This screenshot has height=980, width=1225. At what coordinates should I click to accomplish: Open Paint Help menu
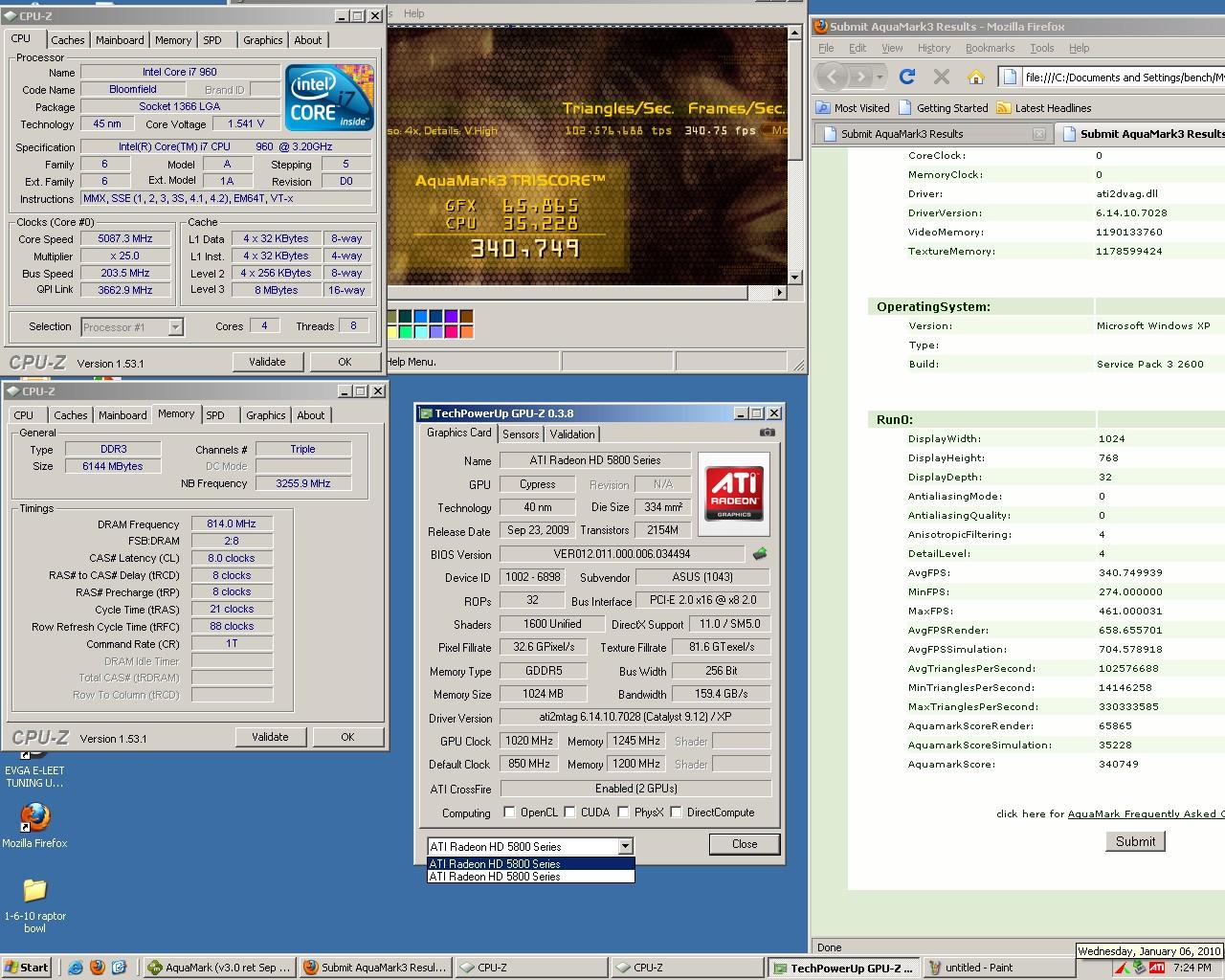413,13
